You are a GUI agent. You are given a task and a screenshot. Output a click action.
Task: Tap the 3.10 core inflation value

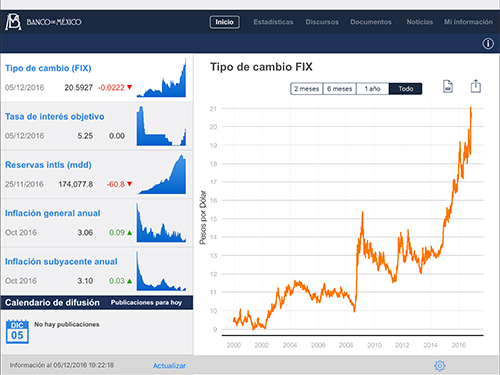85,281
